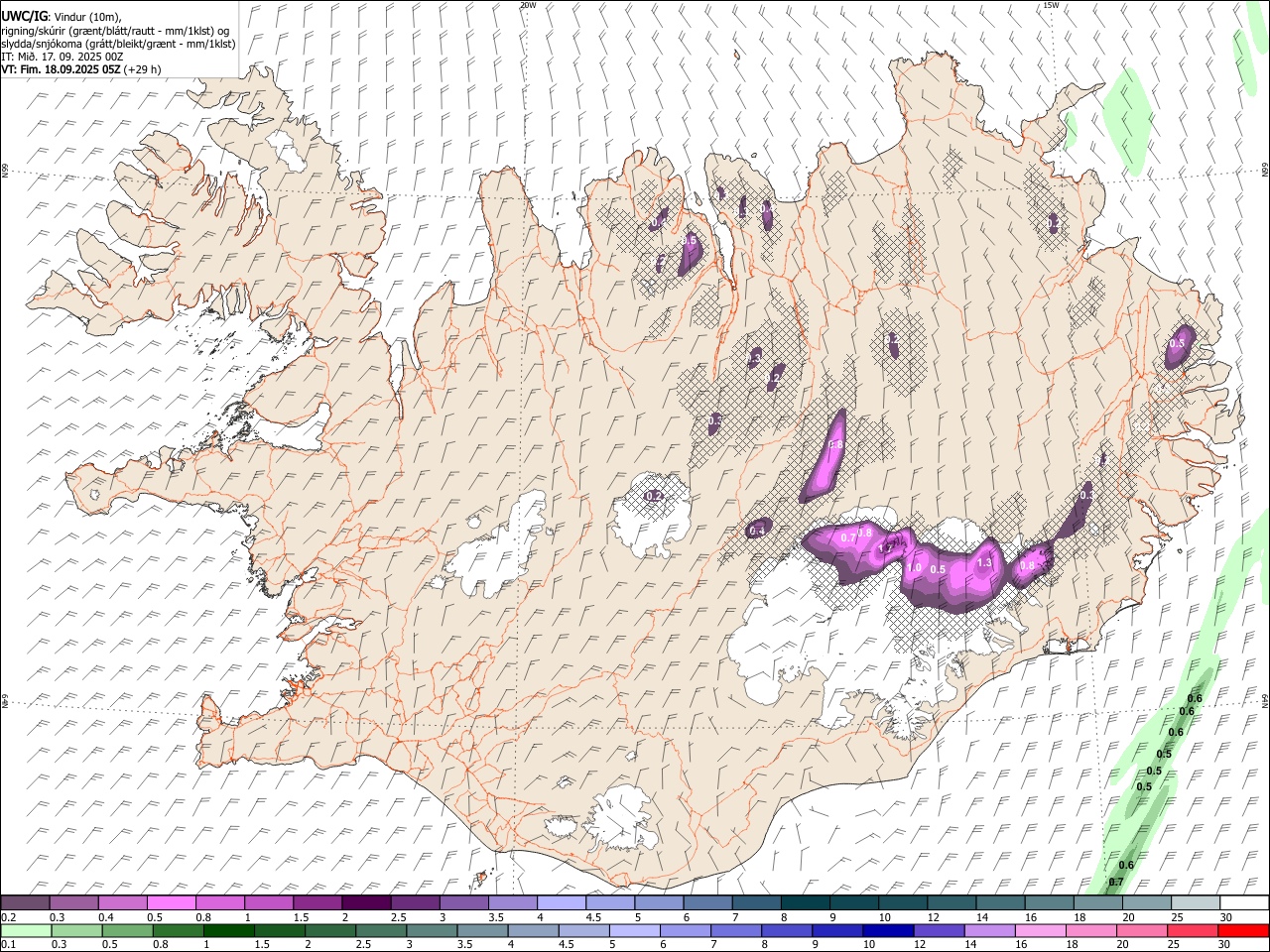Click the '1.3' snowfall value on map
The height and width of the screenshot is (952, 1270).
[x=984, y=562]
